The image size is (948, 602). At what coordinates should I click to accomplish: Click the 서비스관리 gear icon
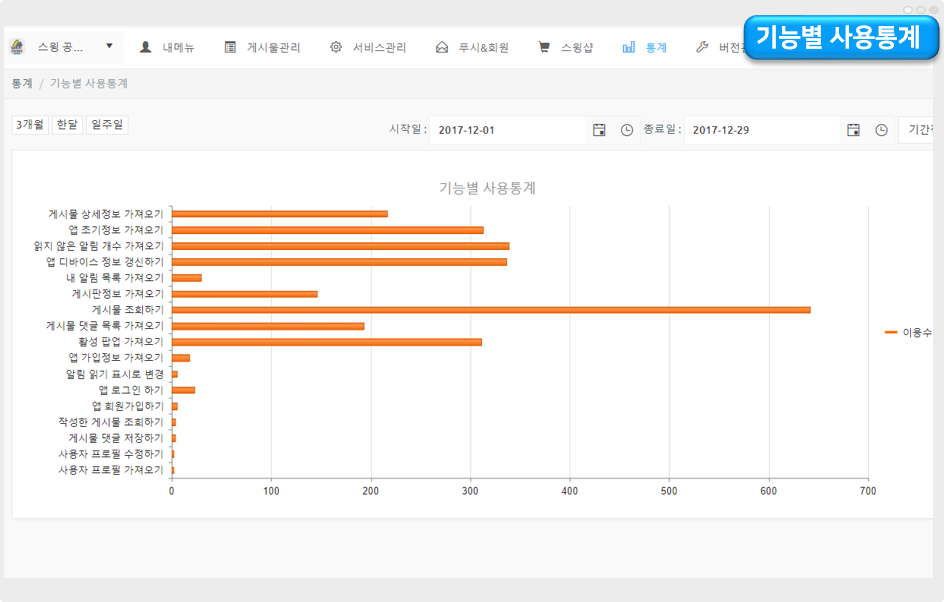pyautogui.click(x=336, y=47)
